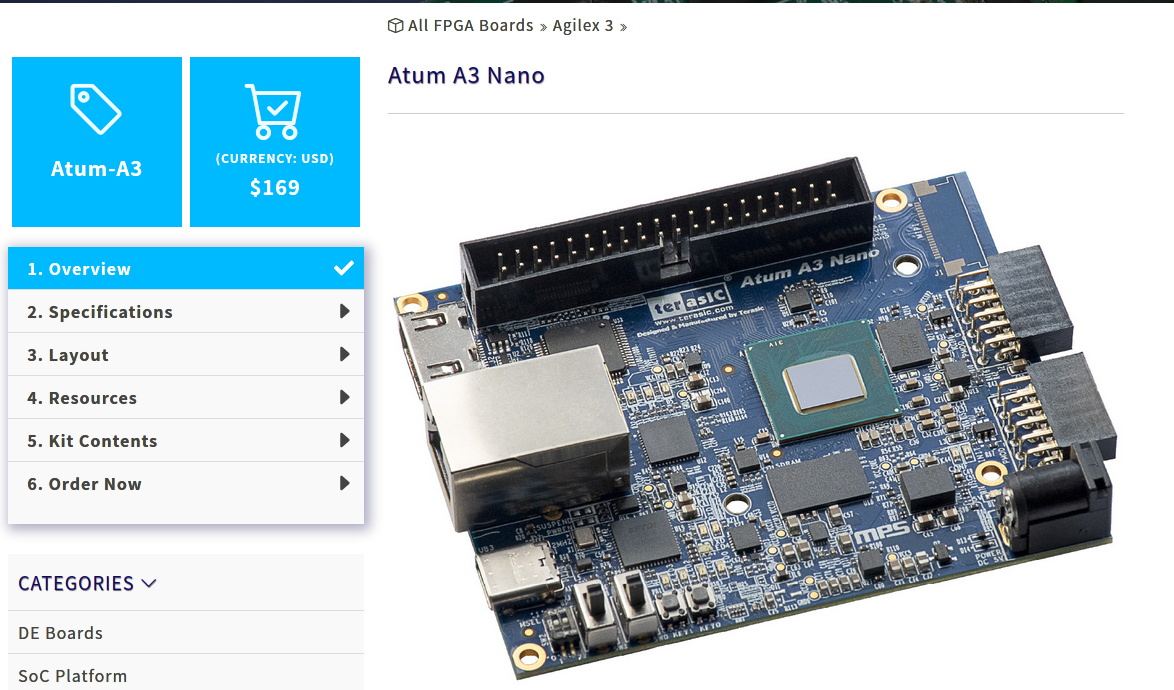The width and height of the screenshot is (1174, 690).
Task: Open the 5. Kit Contents section
Action: tap(186, 440)
